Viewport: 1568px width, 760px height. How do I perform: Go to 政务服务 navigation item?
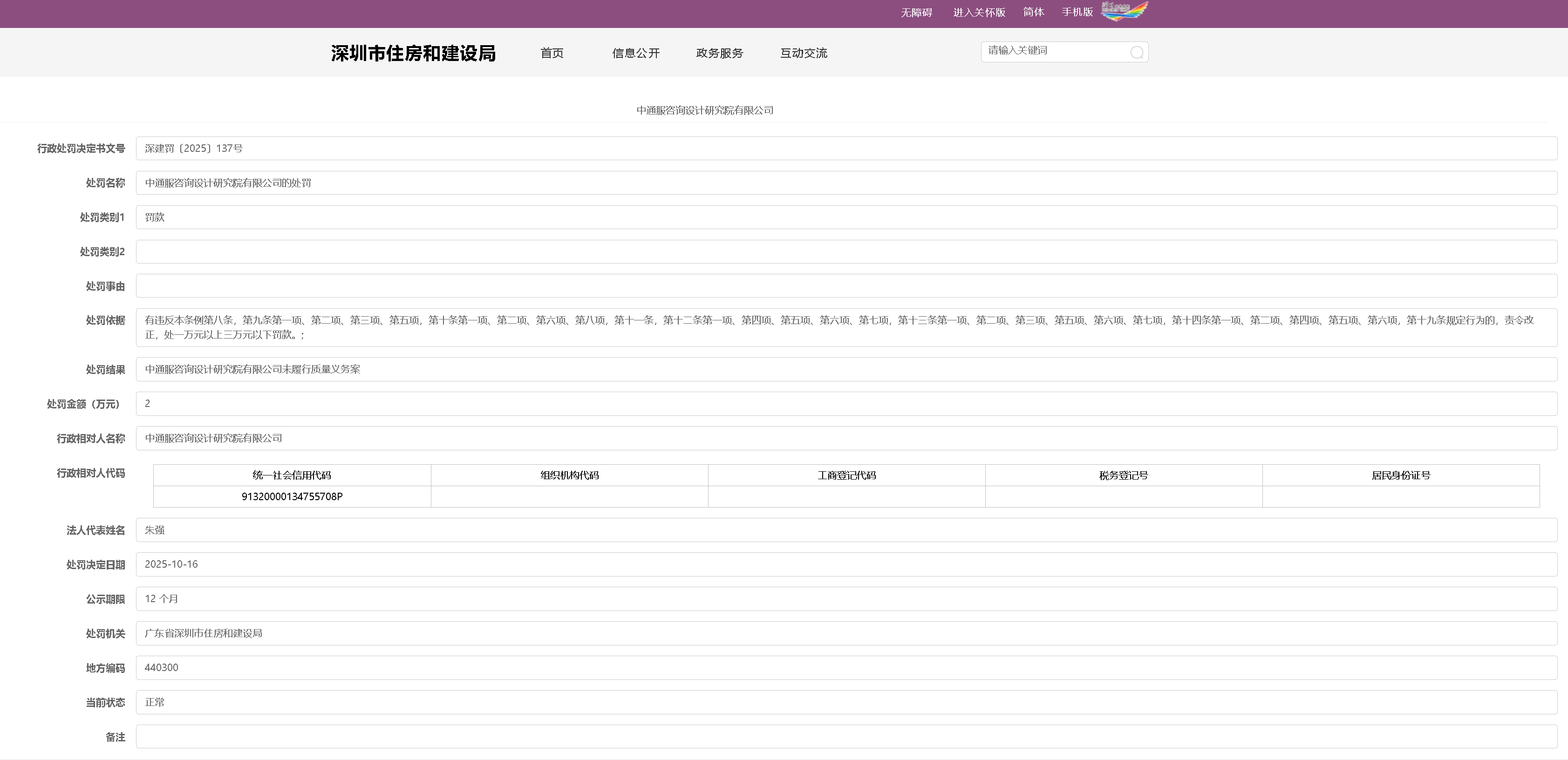(x=719, y=53)
